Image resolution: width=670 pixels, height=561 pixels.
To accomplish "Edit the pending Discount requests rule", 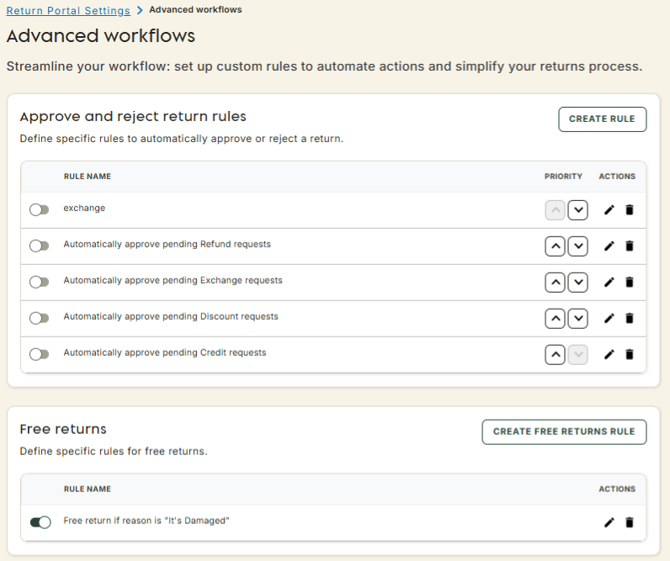I will (x=609, y=318).
